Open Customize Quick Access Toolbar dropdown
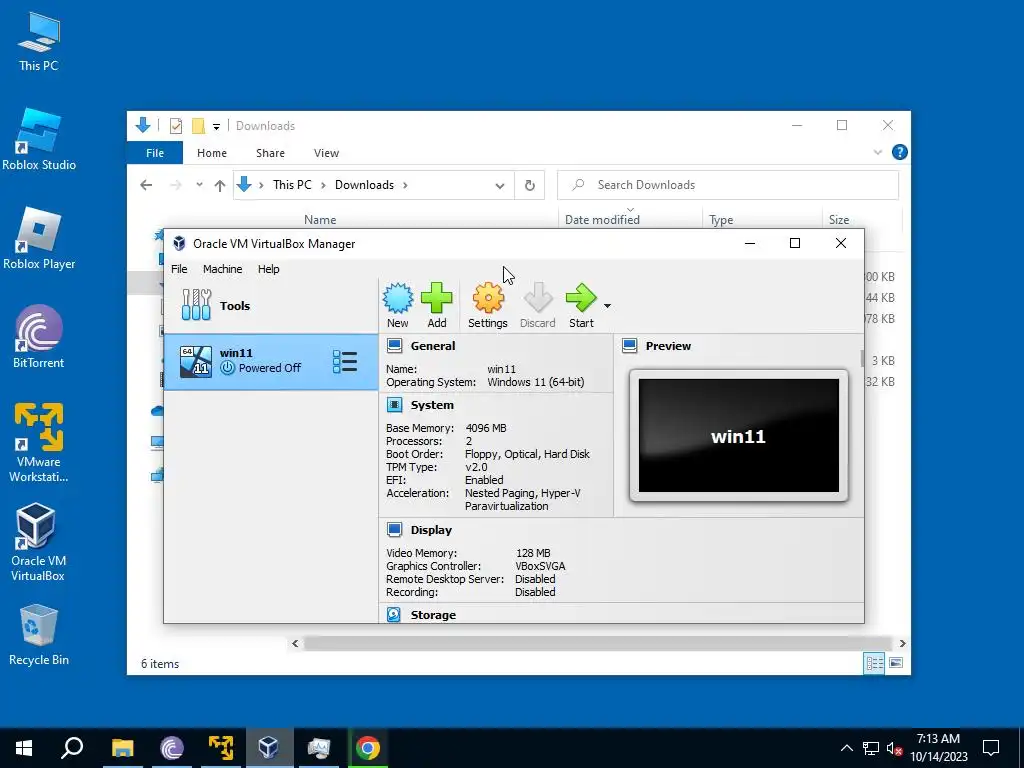Screen dimensions: 1024x768 tap(216, 126)
